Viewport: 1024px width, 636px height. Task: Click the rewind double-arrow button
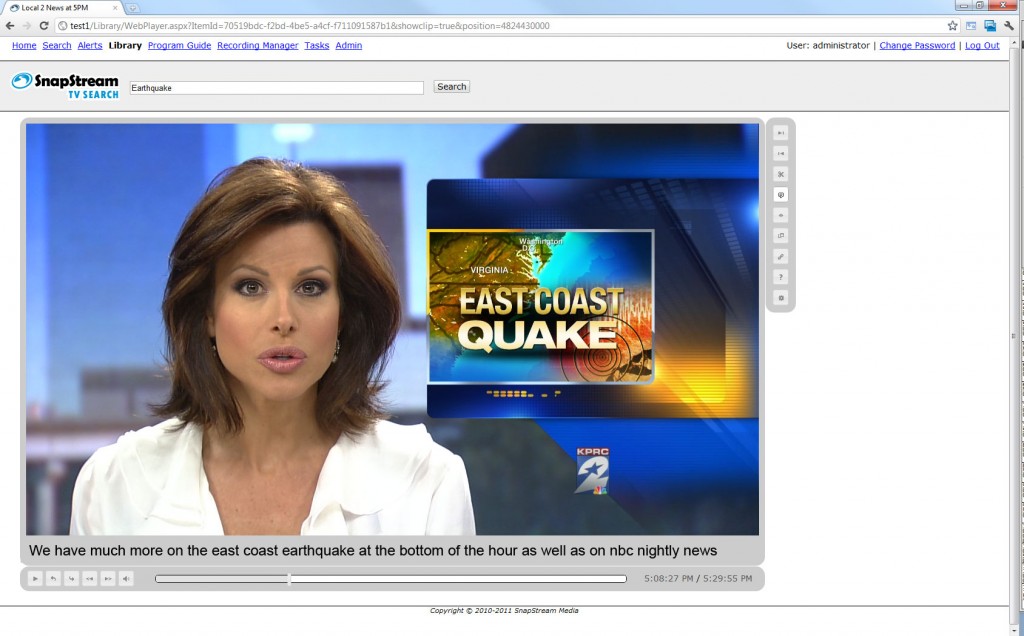(x=89, y=578)
